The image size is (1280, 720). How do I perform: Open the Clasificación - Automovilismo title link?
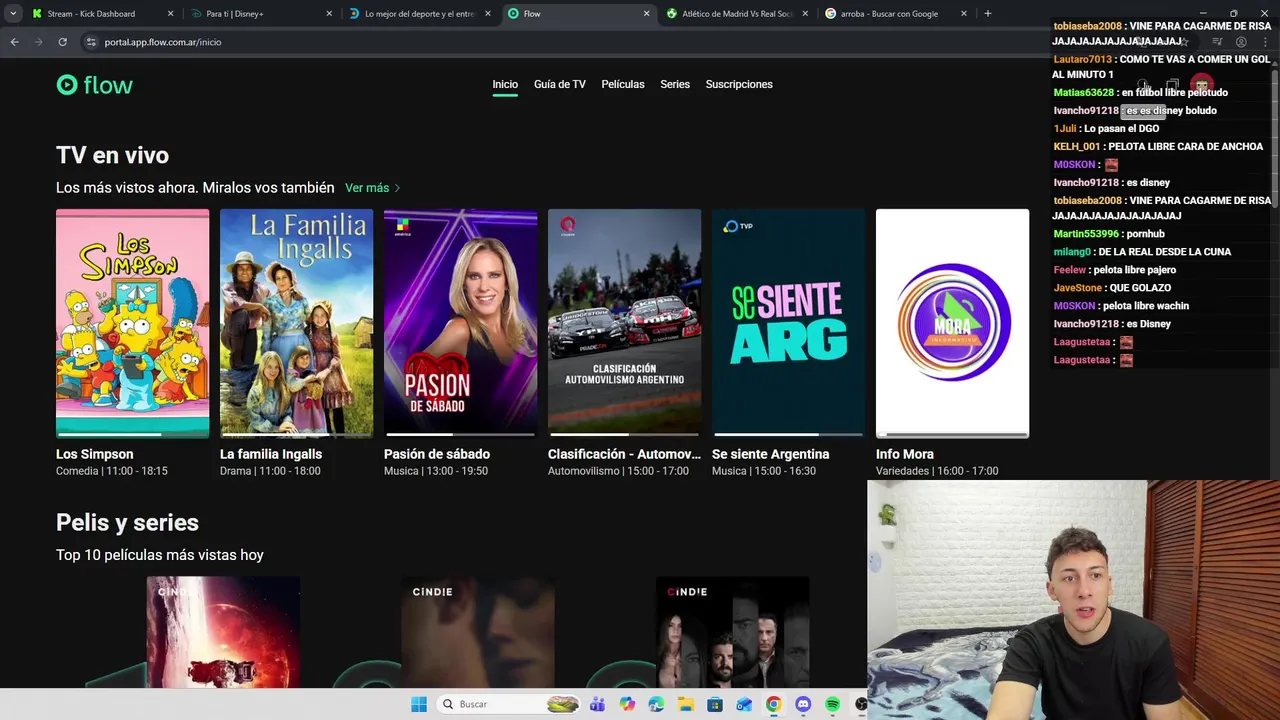(x=624, y=454)
